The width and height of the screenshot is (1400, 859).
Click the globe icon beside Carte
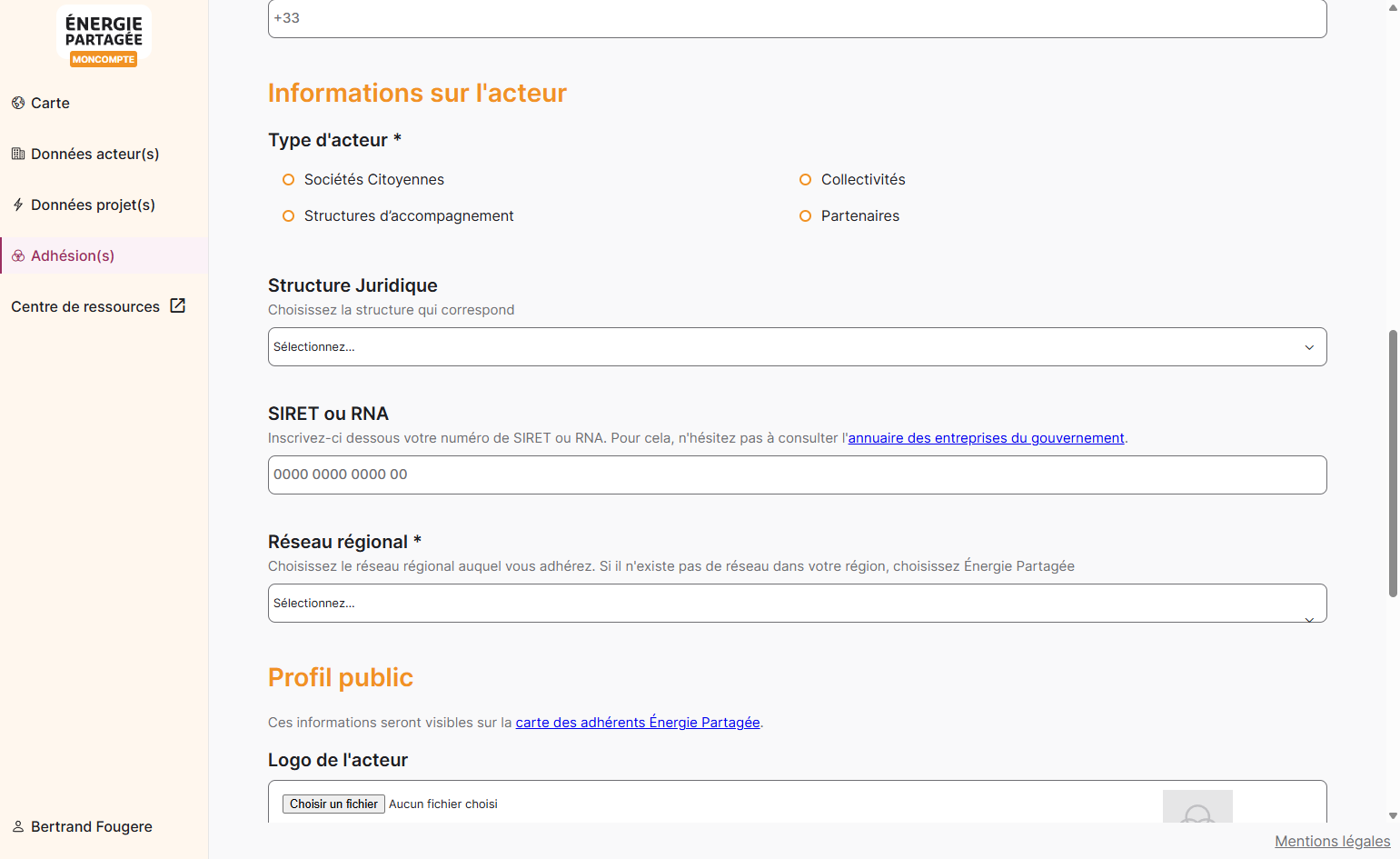[x=18, y=103]
